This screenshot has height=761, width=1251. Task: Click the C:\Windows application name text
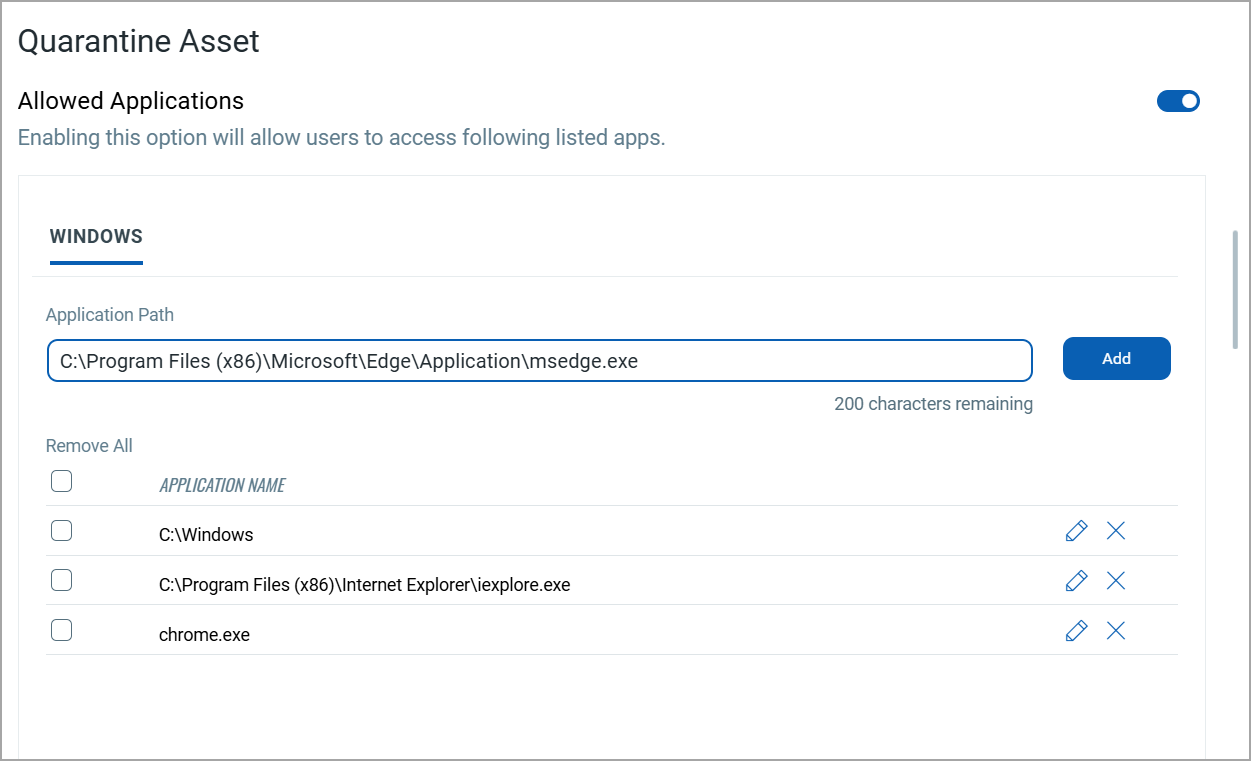click(x=206, y=535)
